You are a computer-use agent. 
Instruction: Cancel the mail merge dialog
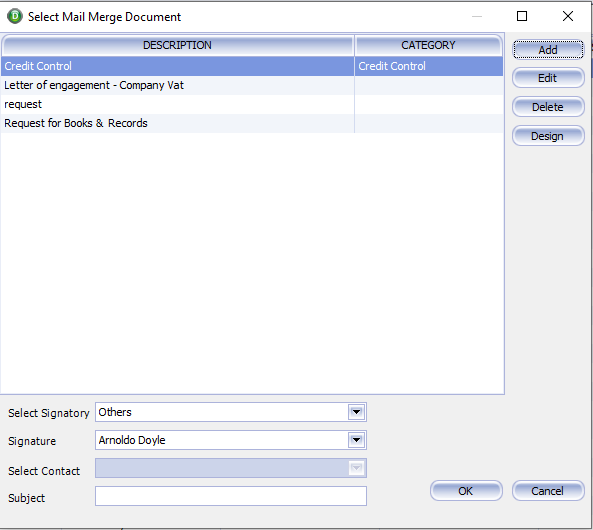(x=548, y=491)
